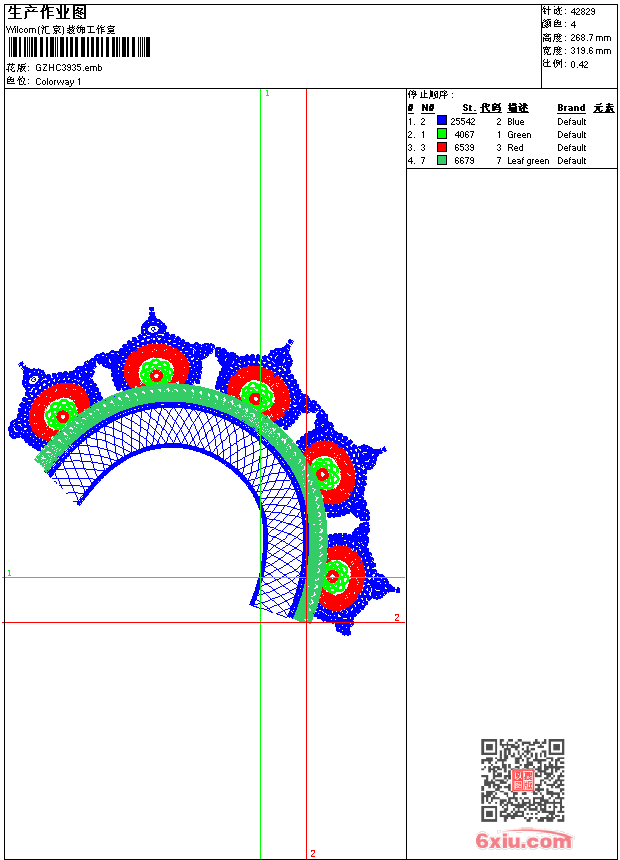Image resolution: width=620 pixels, height=860 pixels.
Task: Click the width value 319.6 mm
Action: (x=590, y=50)
